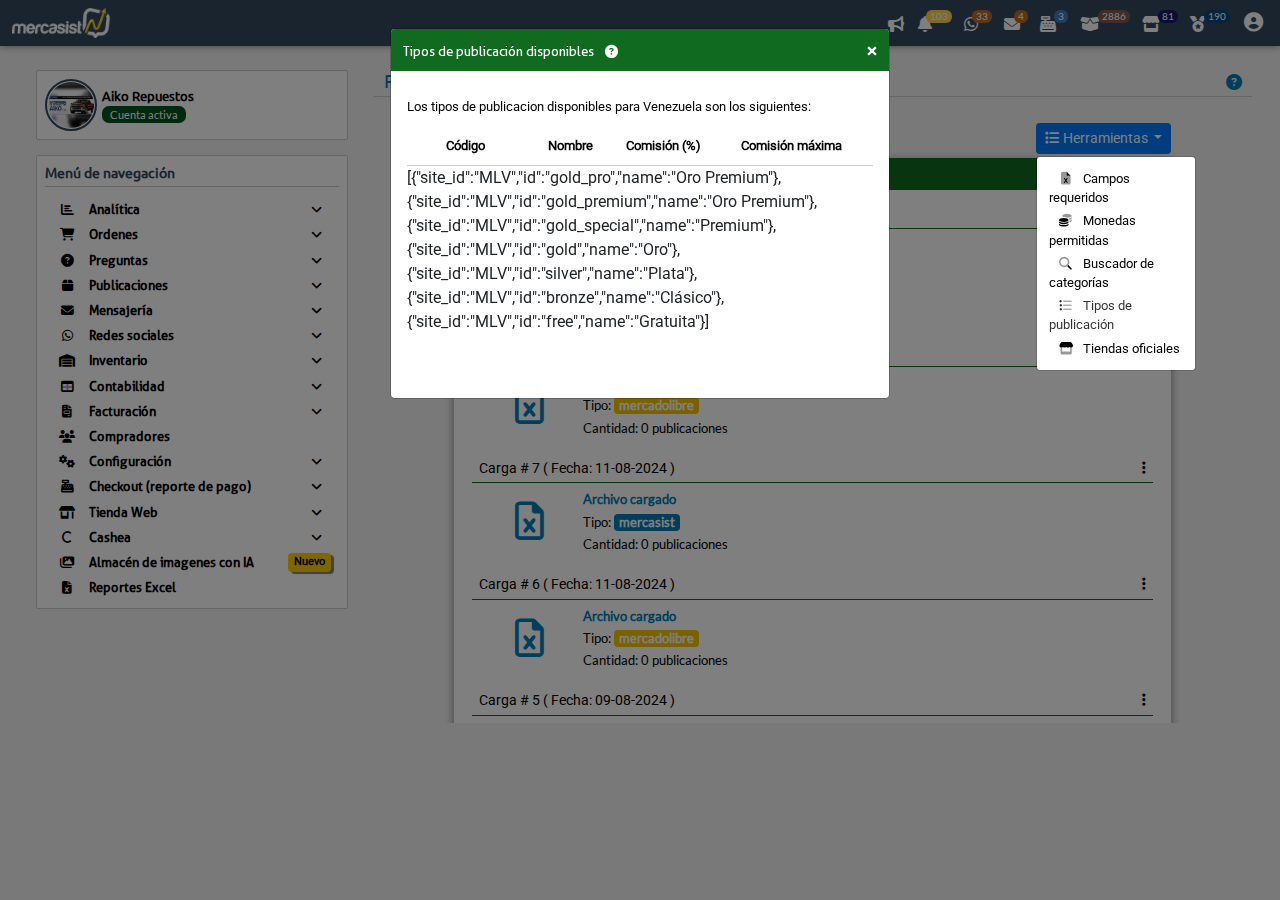Close the Tipos de publicación dialog
This screenshot has width=1280, height=900.
[x=872, y=51]
